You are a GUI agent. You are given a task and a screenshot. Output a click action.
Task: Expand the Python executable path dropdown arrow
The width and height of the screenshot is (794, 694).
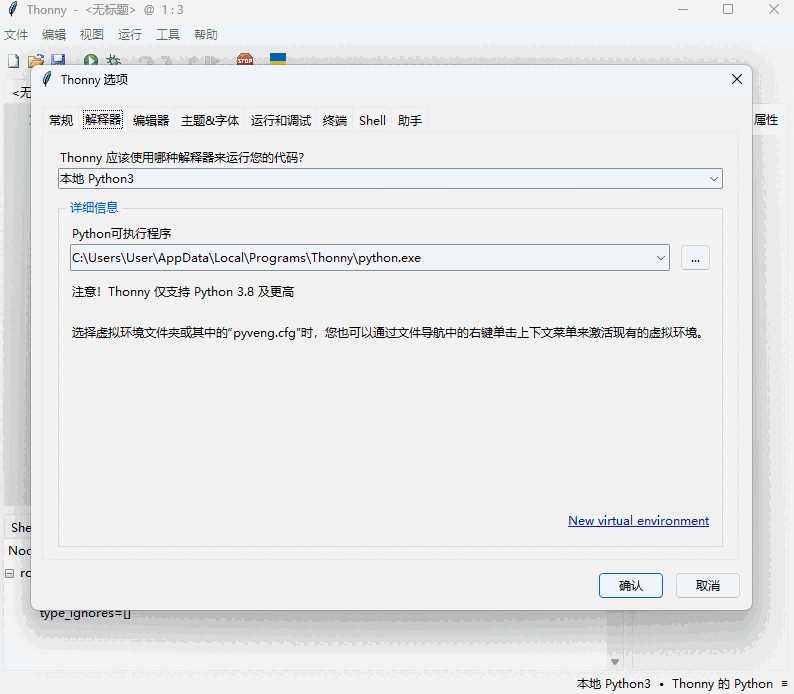pos(660,258)
